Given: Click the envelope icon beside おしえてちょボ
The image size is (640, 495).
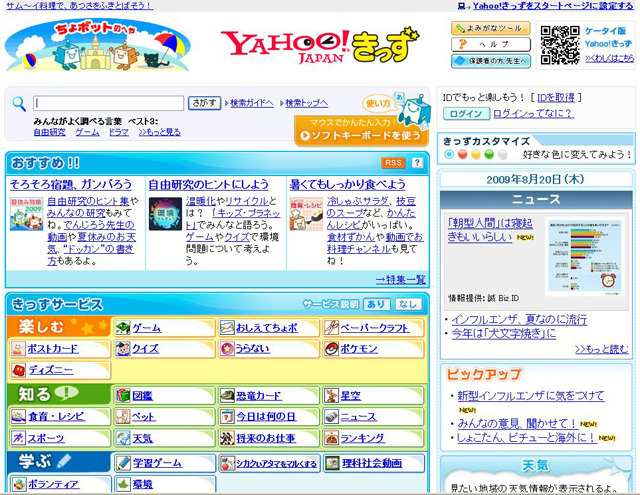Looking at the screenshot, I should point(227,328).
